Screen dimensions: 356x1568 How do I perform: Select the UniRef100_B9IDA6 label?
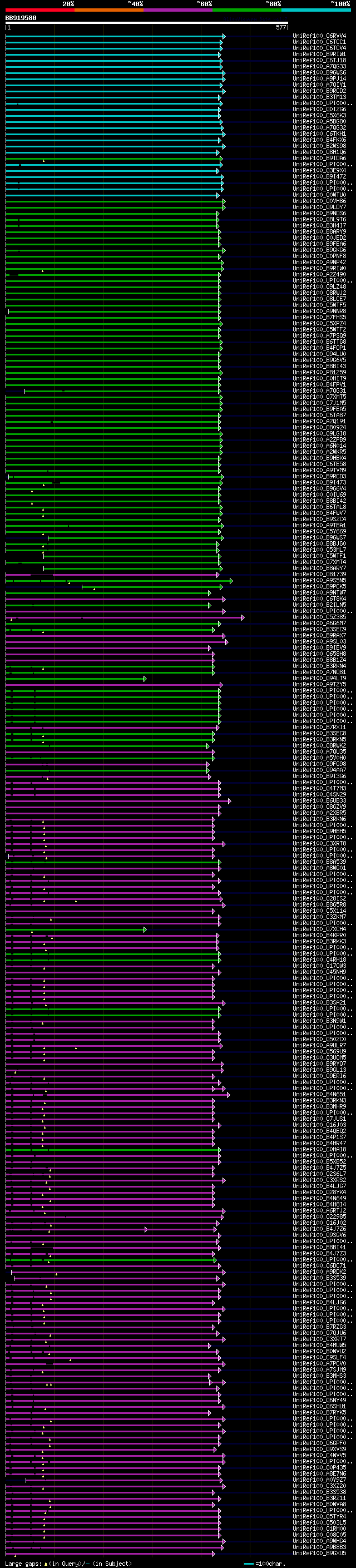pyautogui.click(x=319, y=159)
